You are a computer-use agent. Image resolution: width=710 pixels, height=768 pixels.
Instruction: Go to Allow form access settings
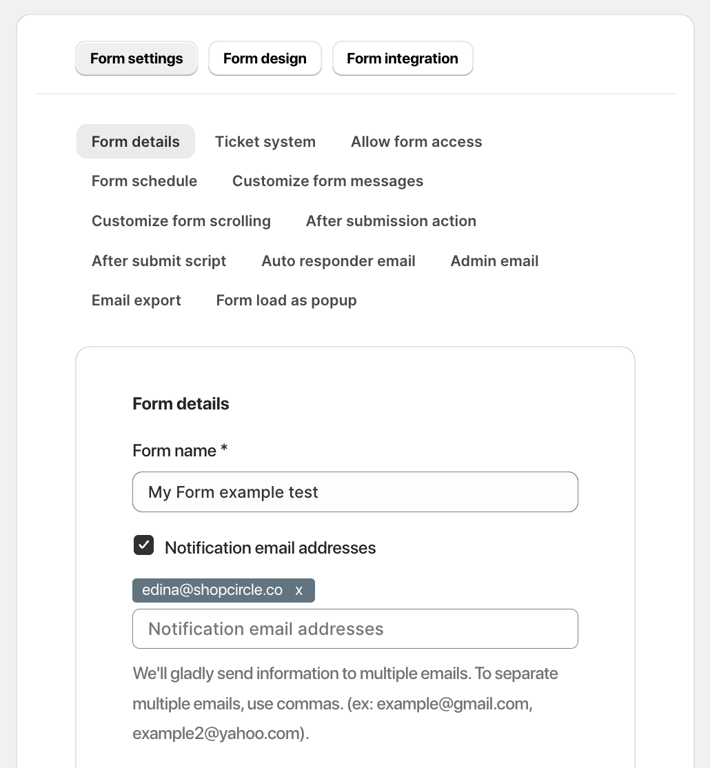[416, 142]
